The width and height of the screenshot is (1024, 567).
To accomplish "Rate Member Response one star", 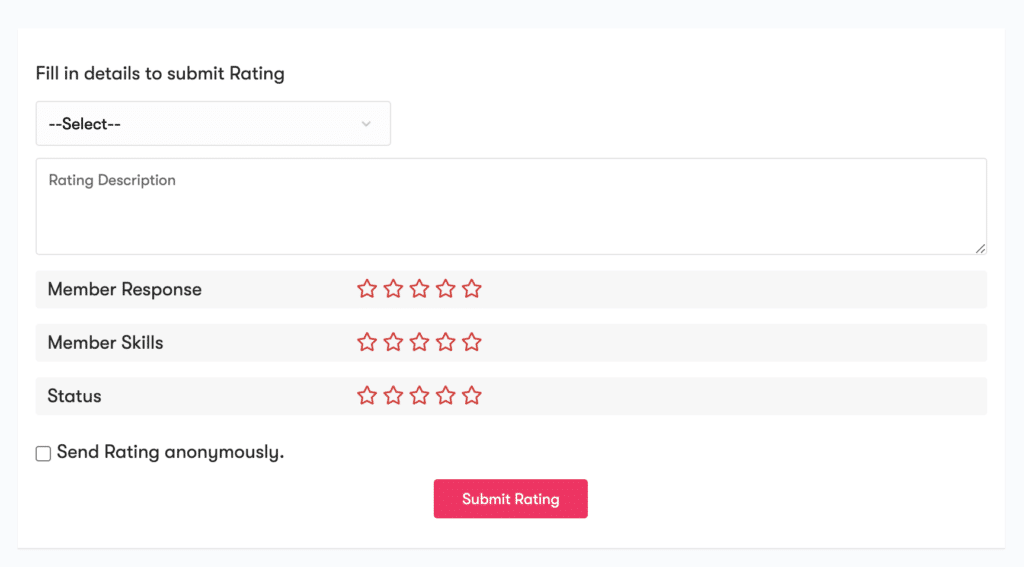I will (x=367, y=289).
